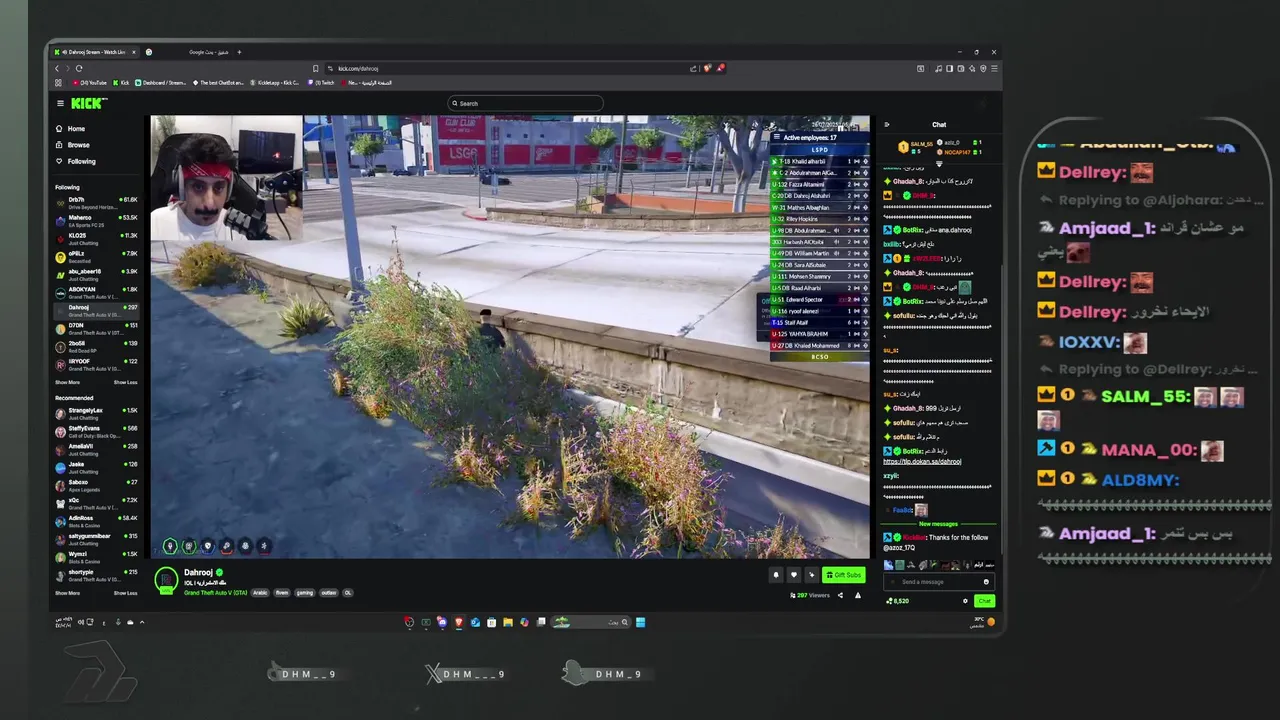Open Dashboard / Stream bookmark
Screen dimensions: 1280x720
(160, 83)
